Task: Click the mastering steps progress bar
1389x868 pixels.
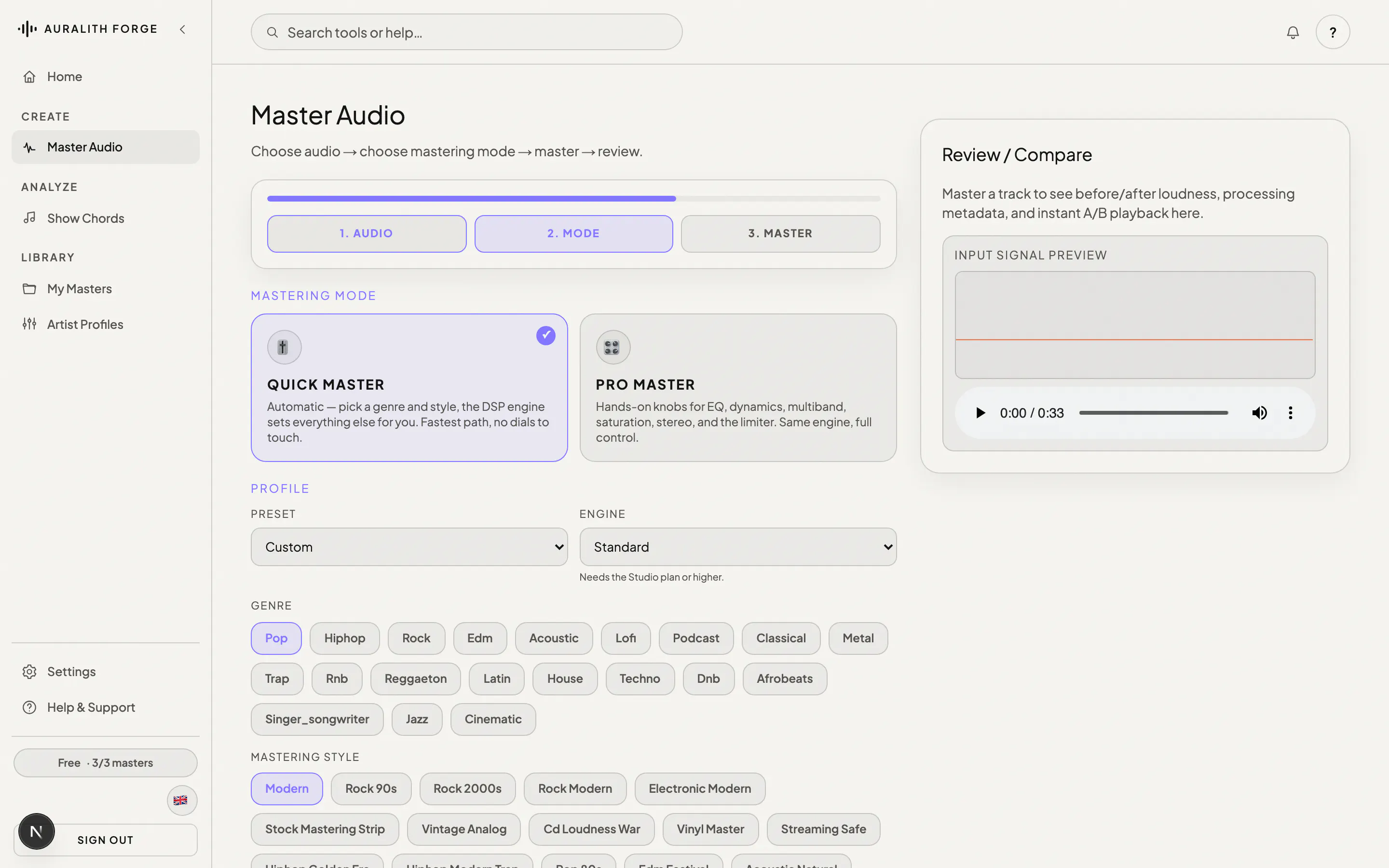Action: tap(573, 199)
